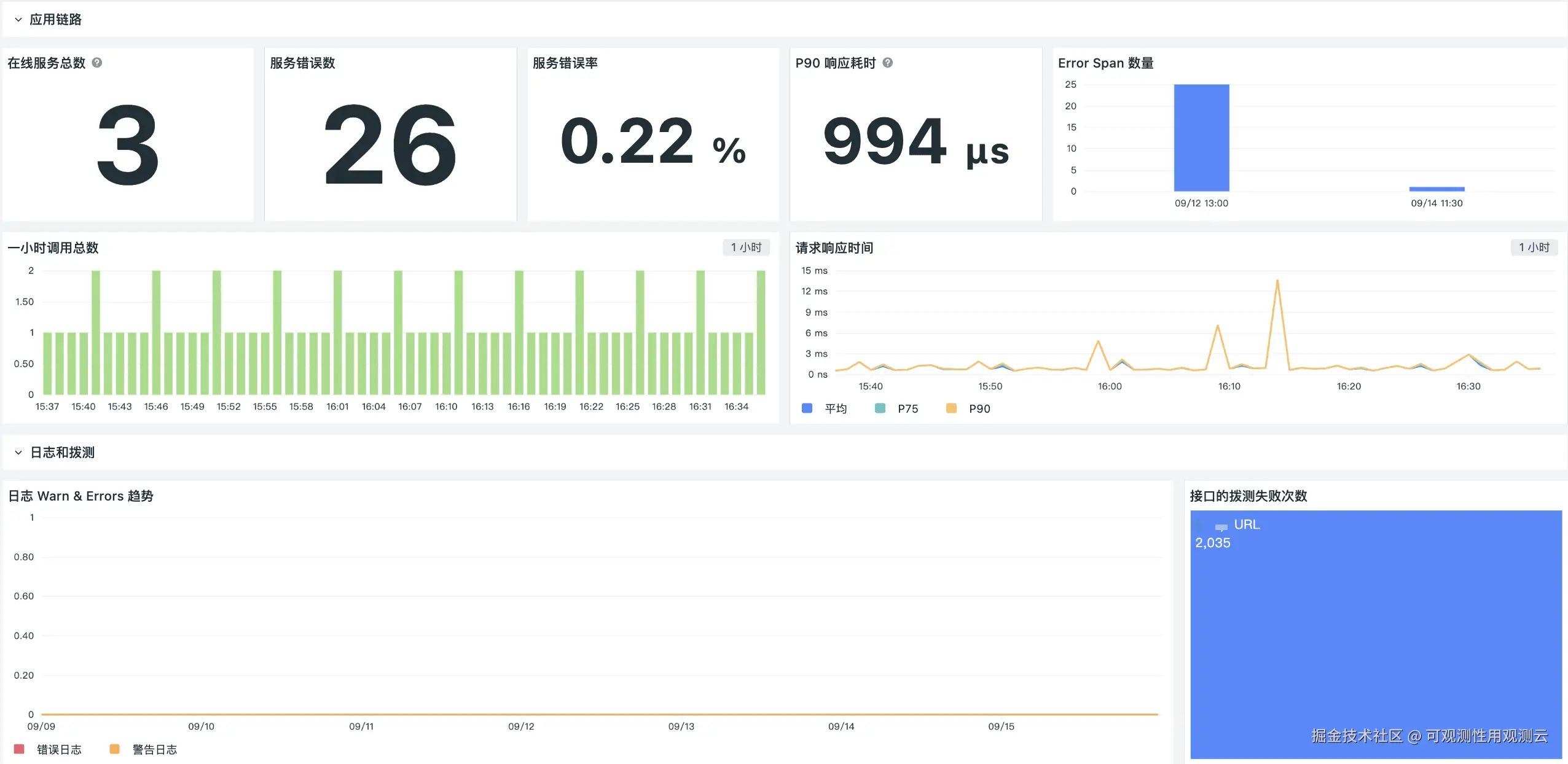Click the 15 ms peak on response chart
This screenshot has height=764, width=1568.
click(1277, 281)
